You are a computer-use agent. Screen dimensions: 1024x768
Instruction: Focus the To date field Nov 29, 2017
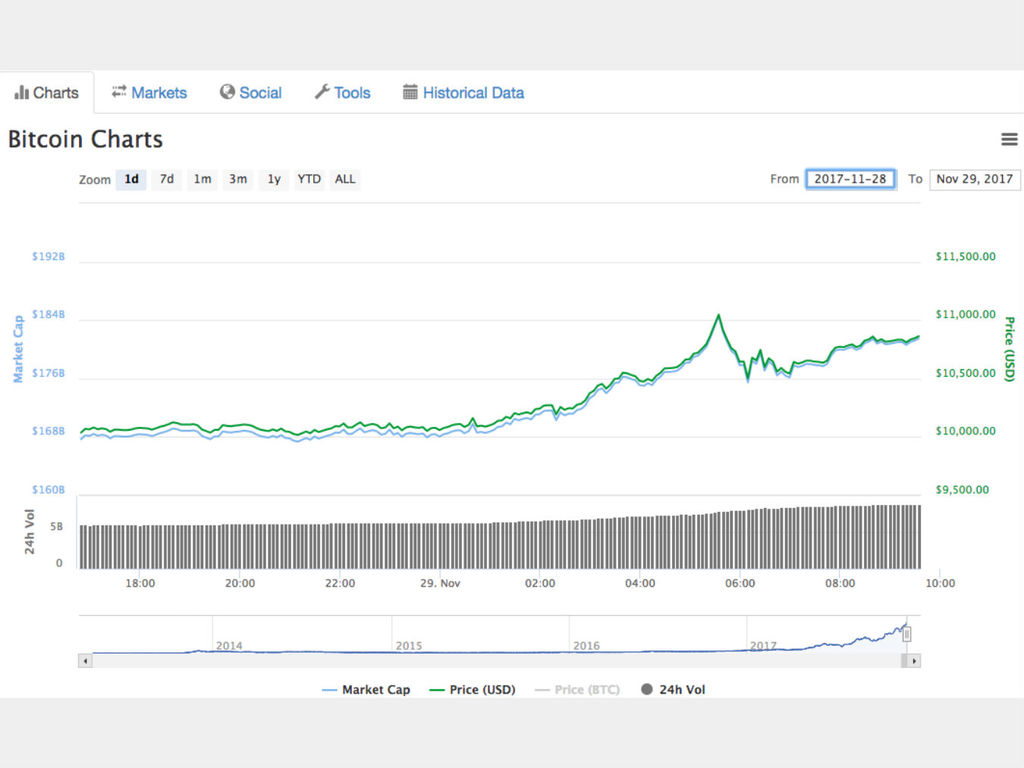(x=974, y=179)
